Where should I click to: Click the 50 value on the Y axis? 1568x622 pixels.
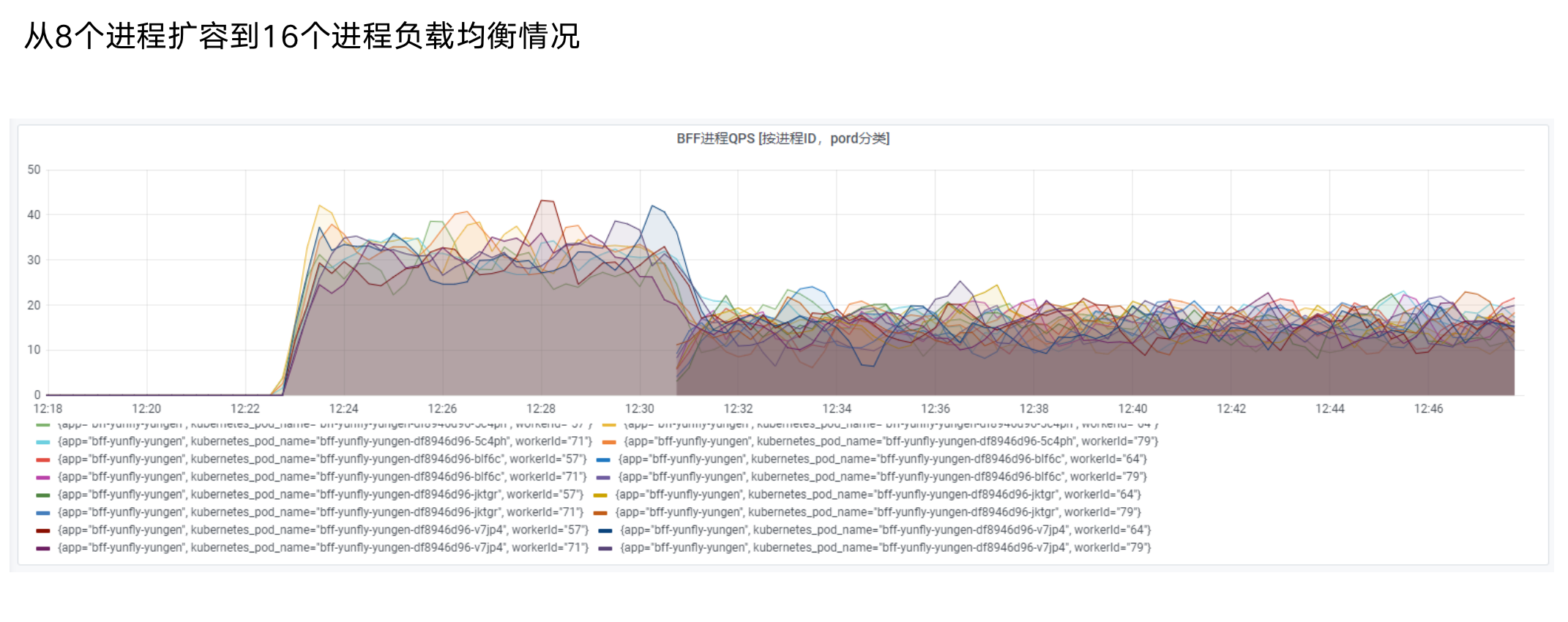click(34, 170)
